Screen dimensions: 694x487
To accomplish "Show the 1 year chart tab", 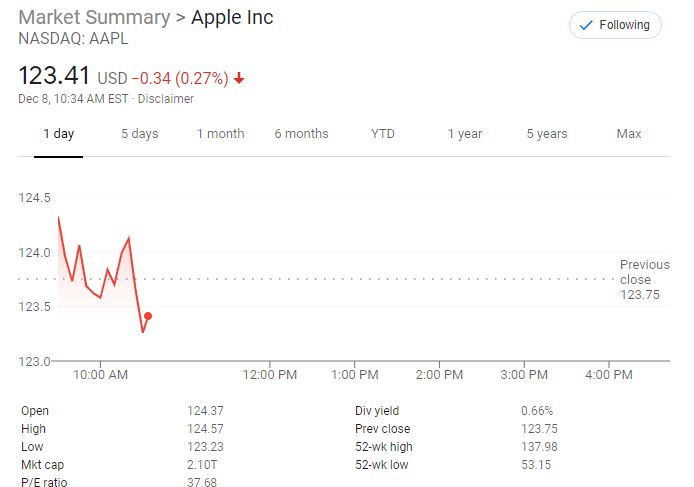I will click(x=465, y=134).
